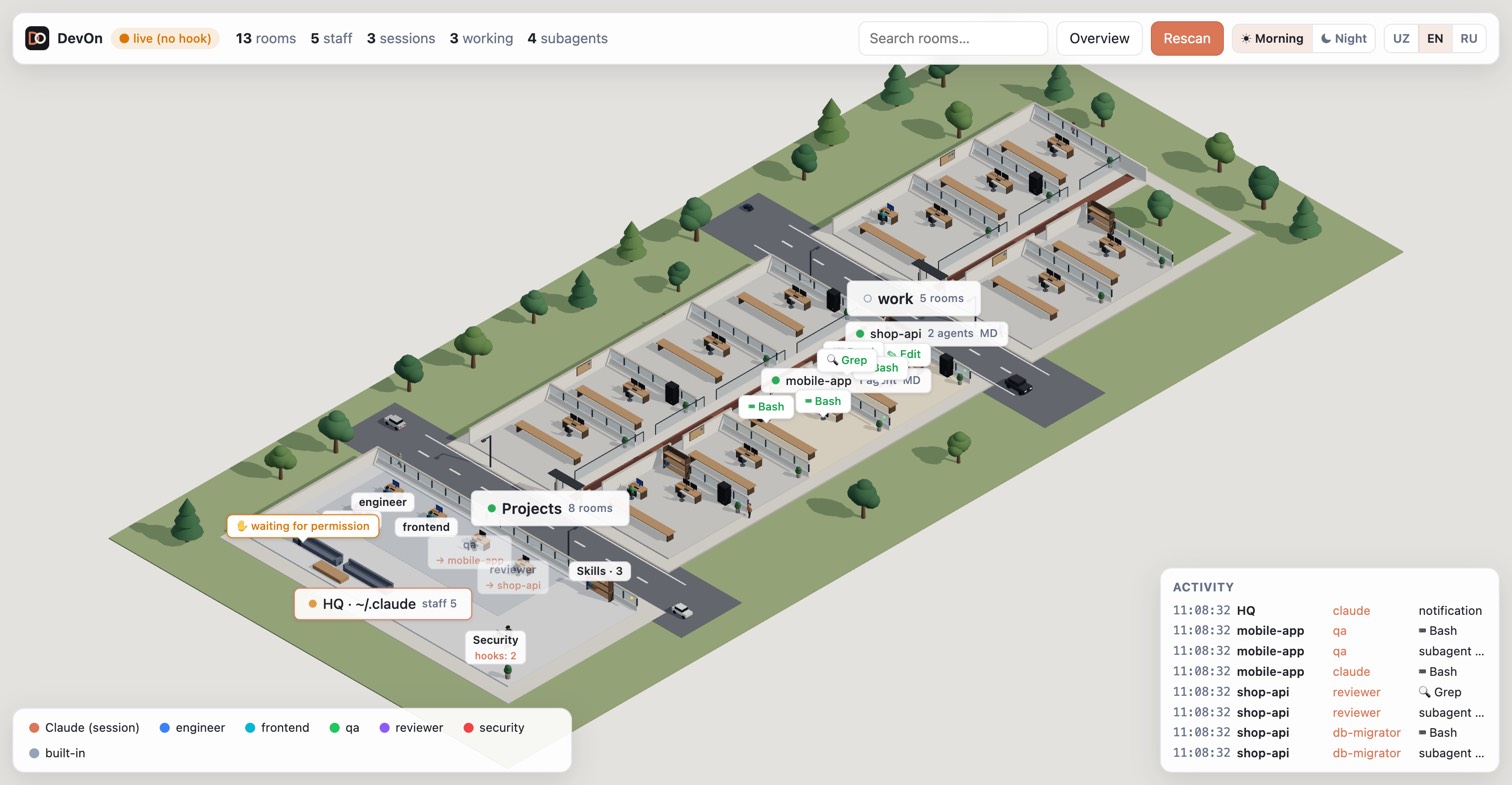Click the waiting for permission hand badge
The width and height of the screenshot is (1512, 785).
[x=303, y=526]
